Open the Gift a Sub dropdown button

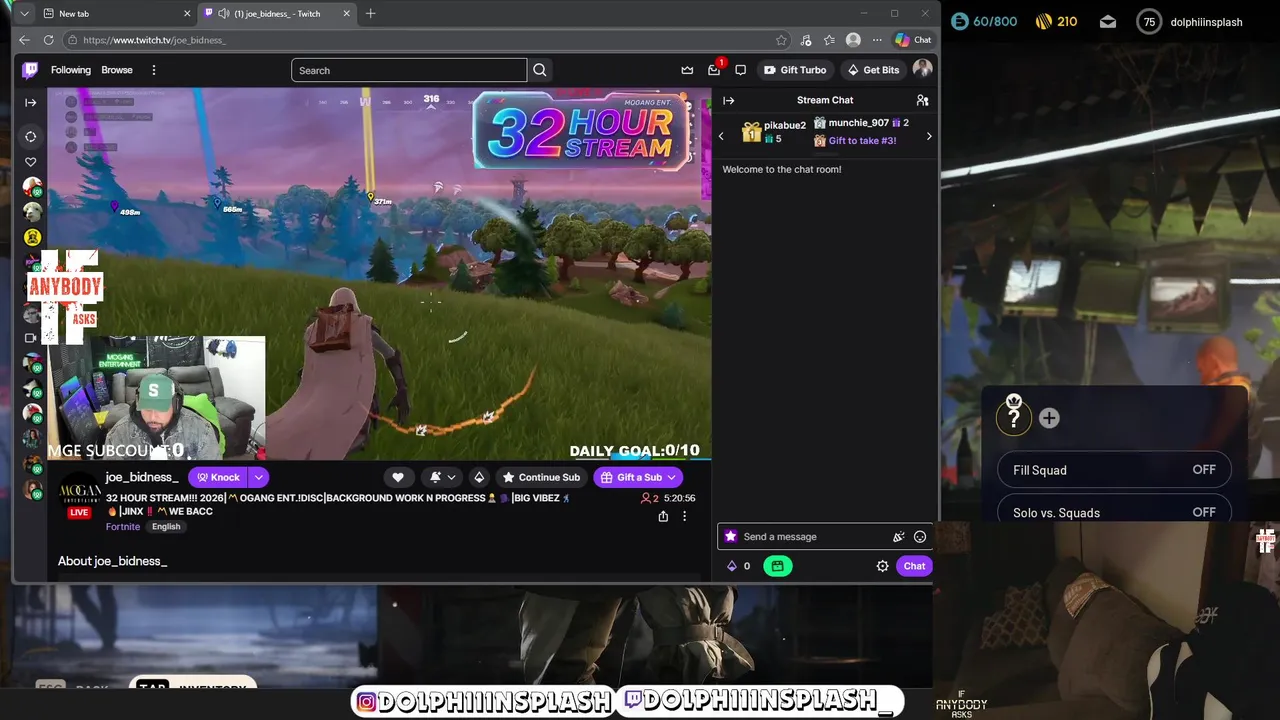tap(638, 477)
